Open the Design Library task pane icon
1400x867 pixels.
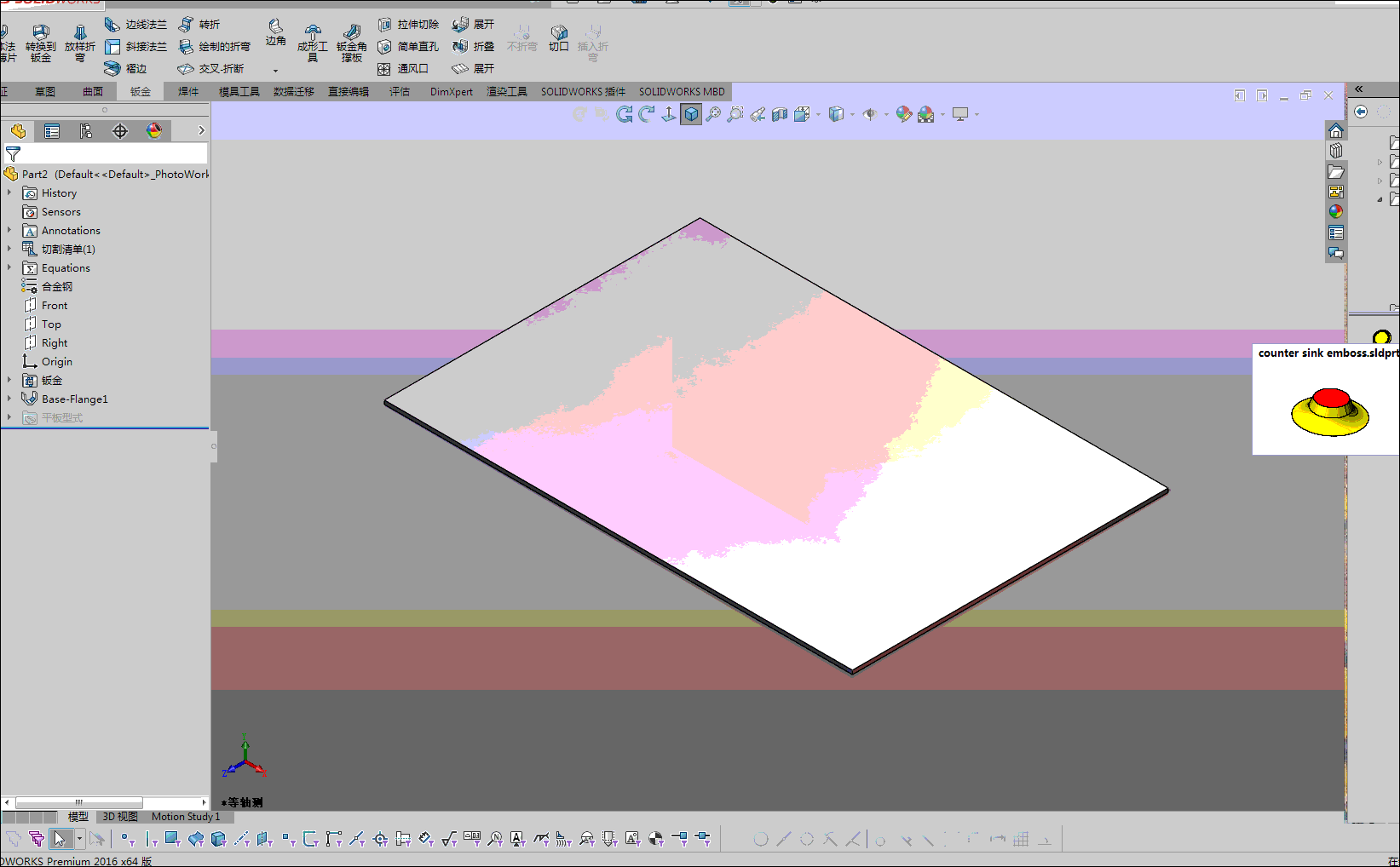(1336, 151)
